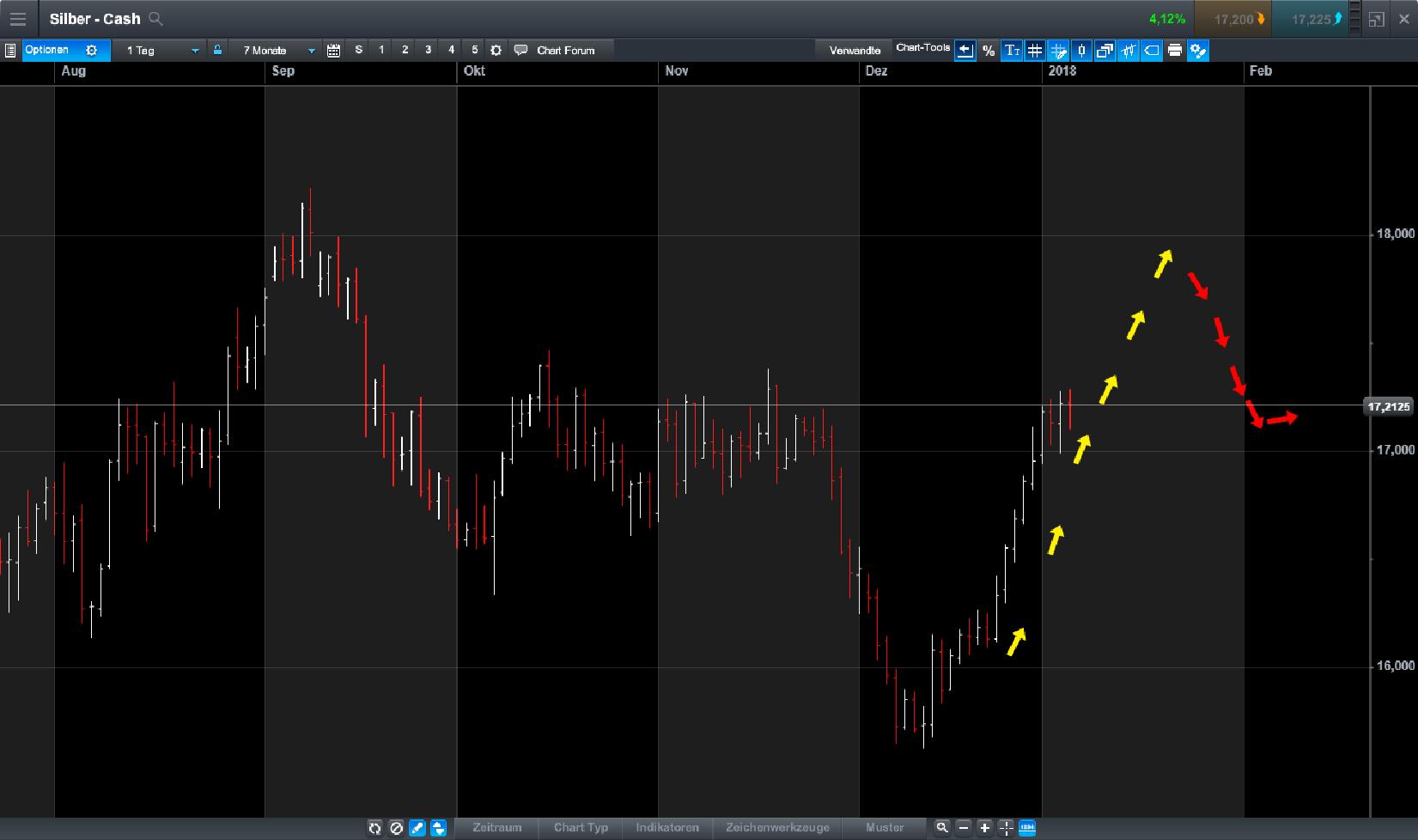Screen dimensions: 1418x840
Task: Open the text annotation tool (Tt icon)
Action: point(1012,50)
